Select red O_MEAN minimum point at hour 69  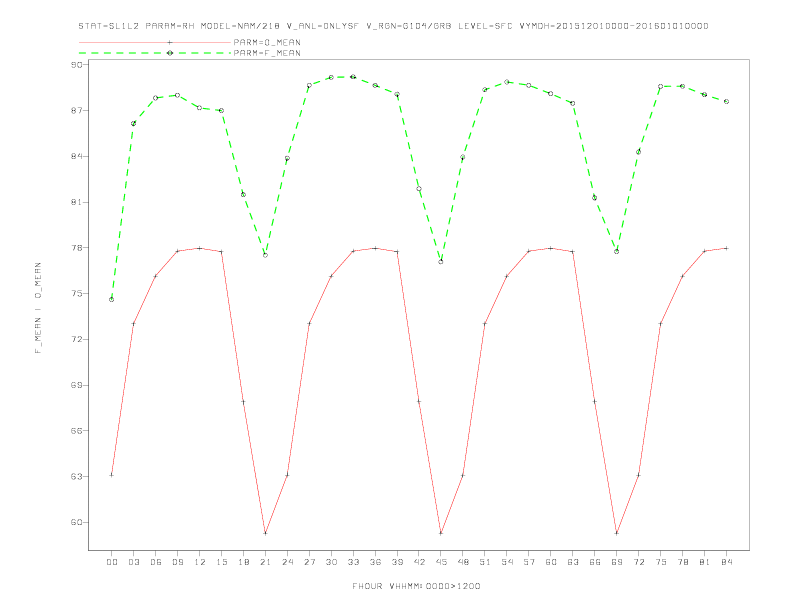(617, 533)
